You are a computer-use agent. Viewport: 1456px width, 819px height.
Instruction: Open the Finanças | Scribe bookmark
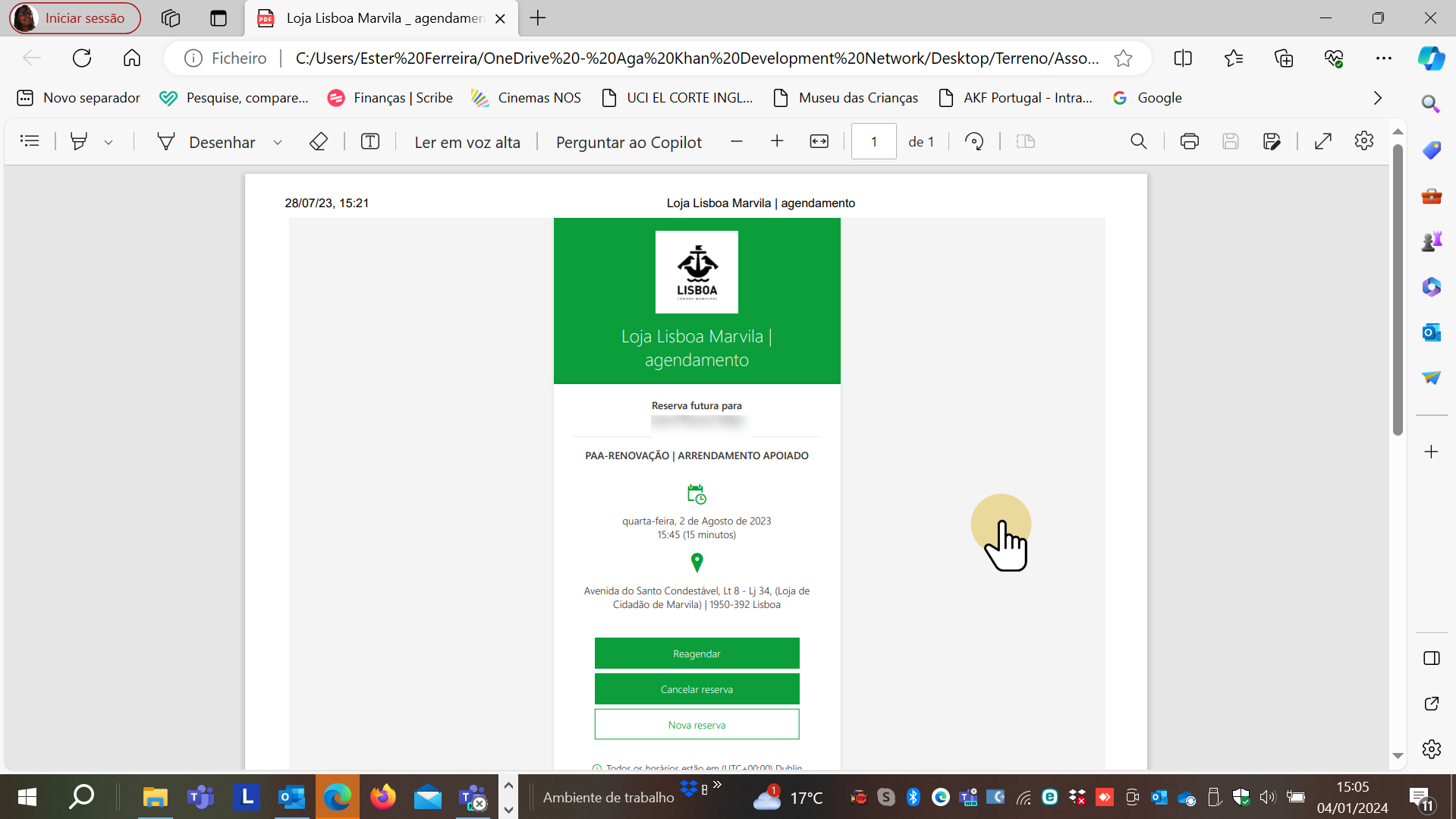390,98
